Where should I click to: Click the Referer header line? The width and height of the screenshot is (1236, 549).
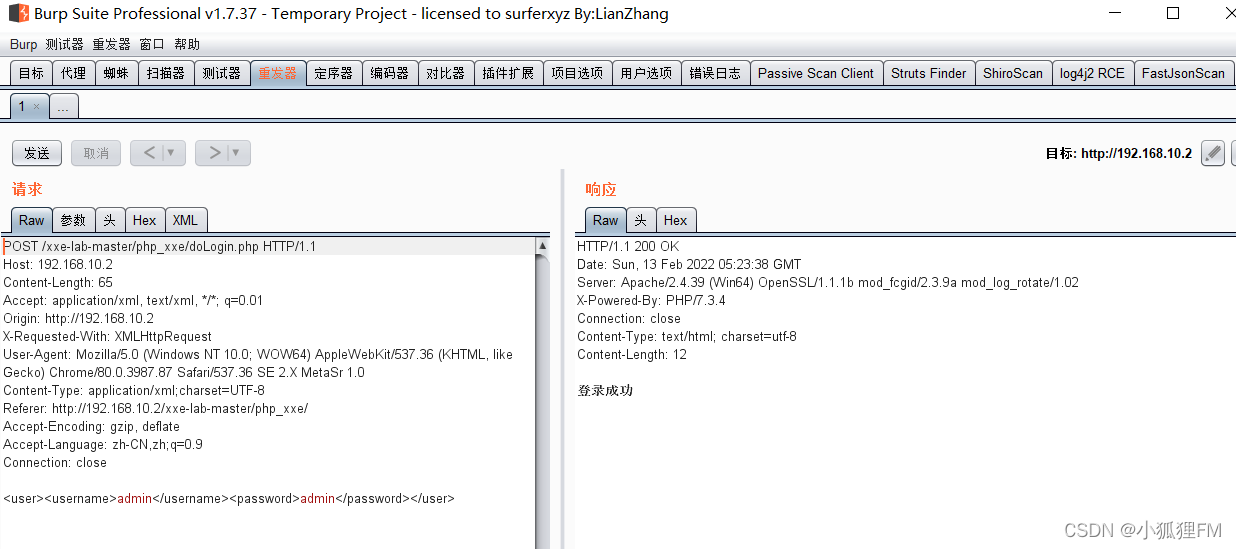tap(156, 408)
